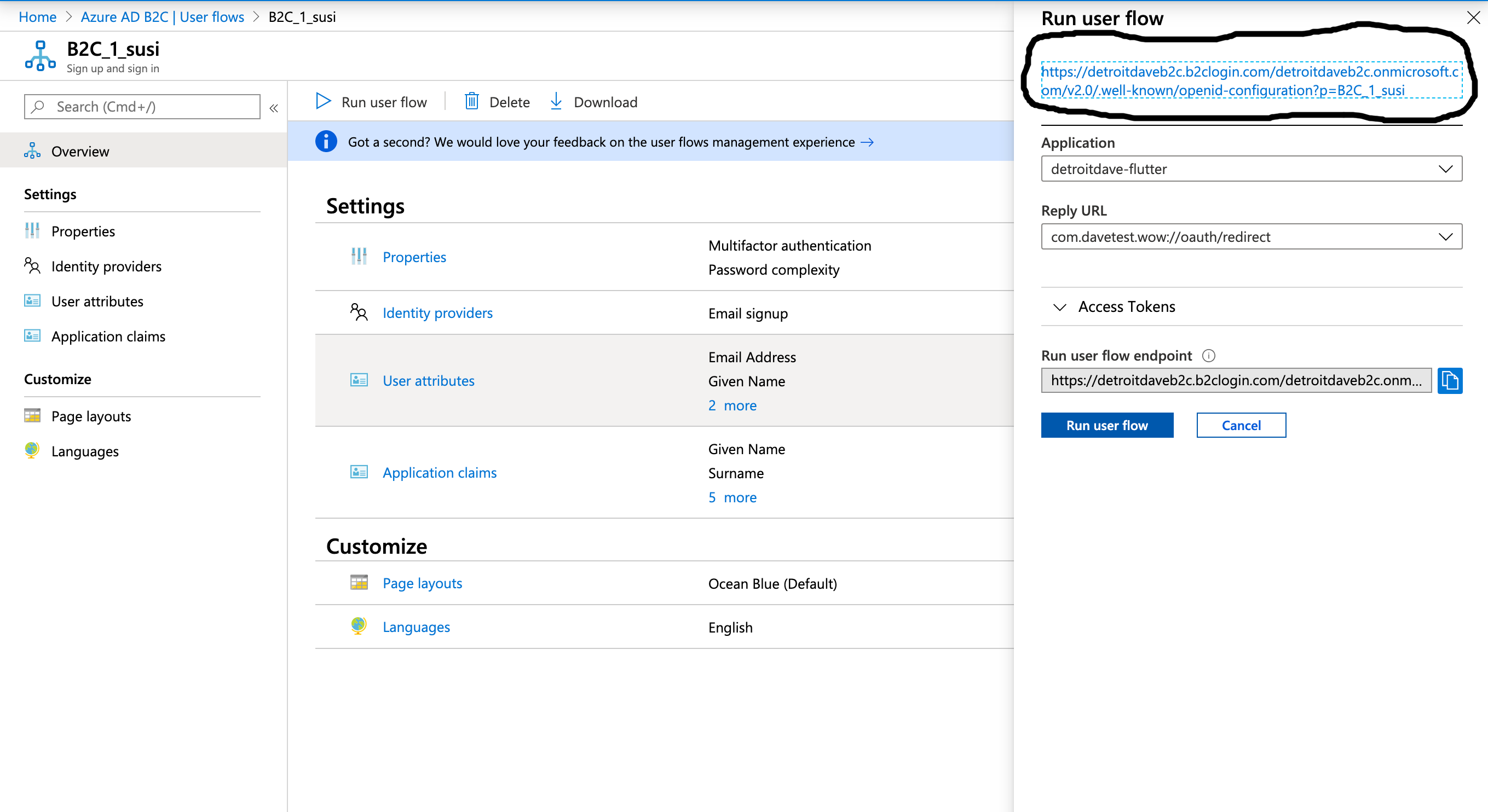Click the Cancel button
Screen dimensions: 1488x812
tap(1241, 425)
